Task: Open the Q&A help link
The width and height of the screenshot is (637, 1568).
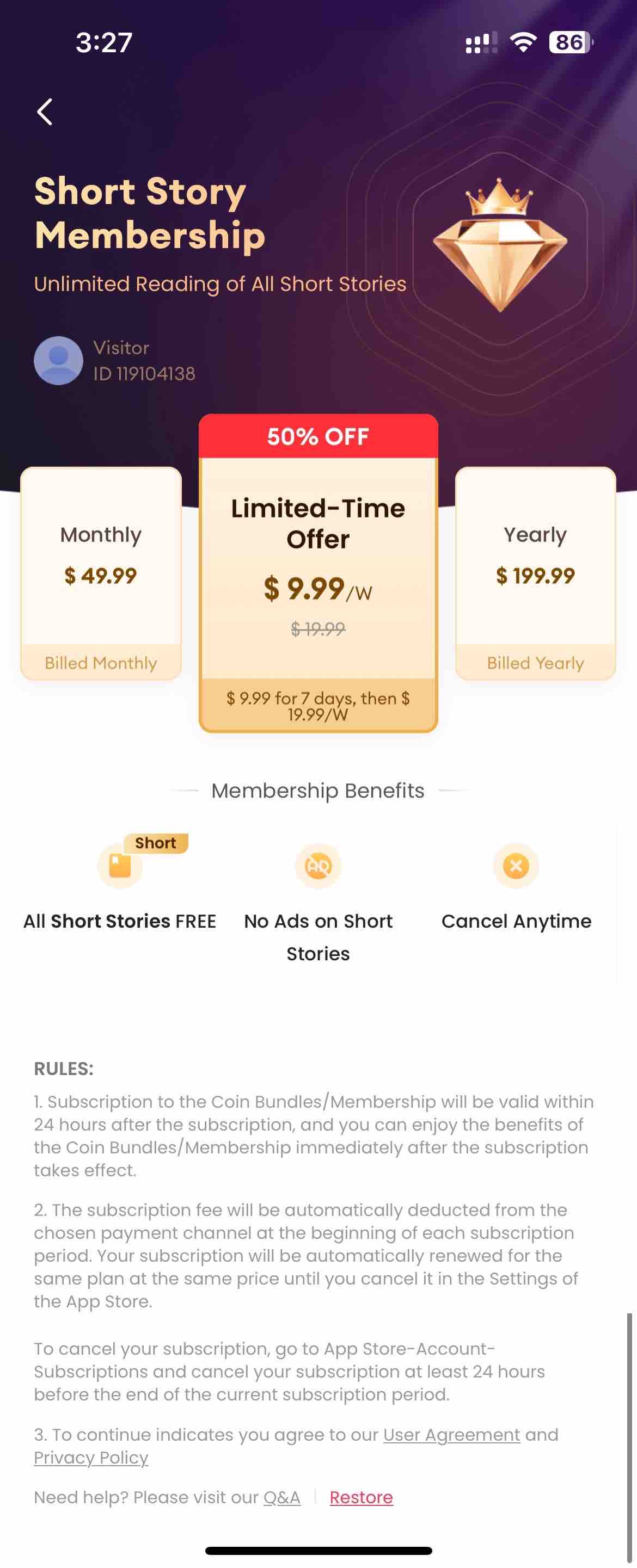Action: 282,1497
